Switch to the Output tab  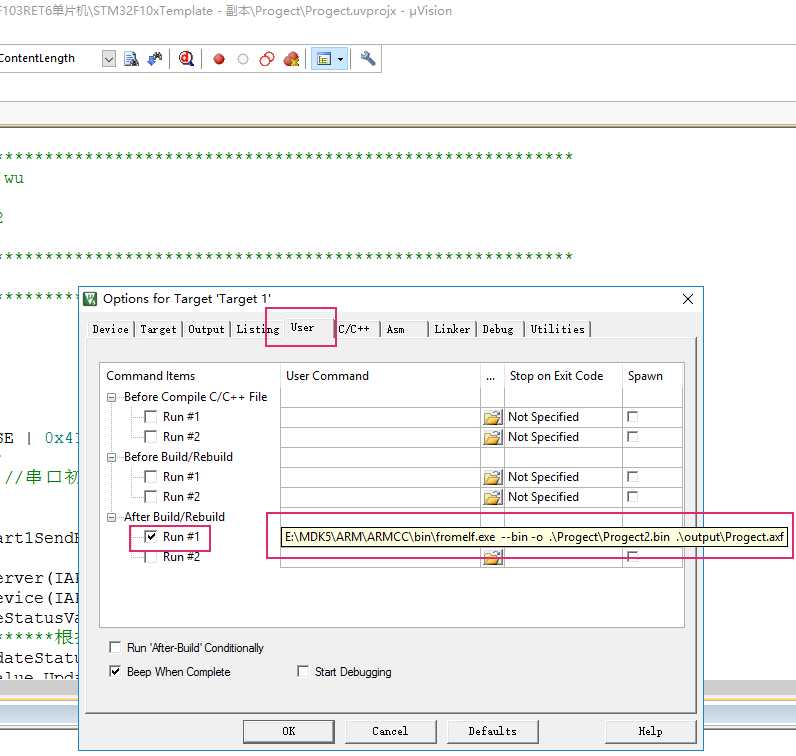point(206,330)
